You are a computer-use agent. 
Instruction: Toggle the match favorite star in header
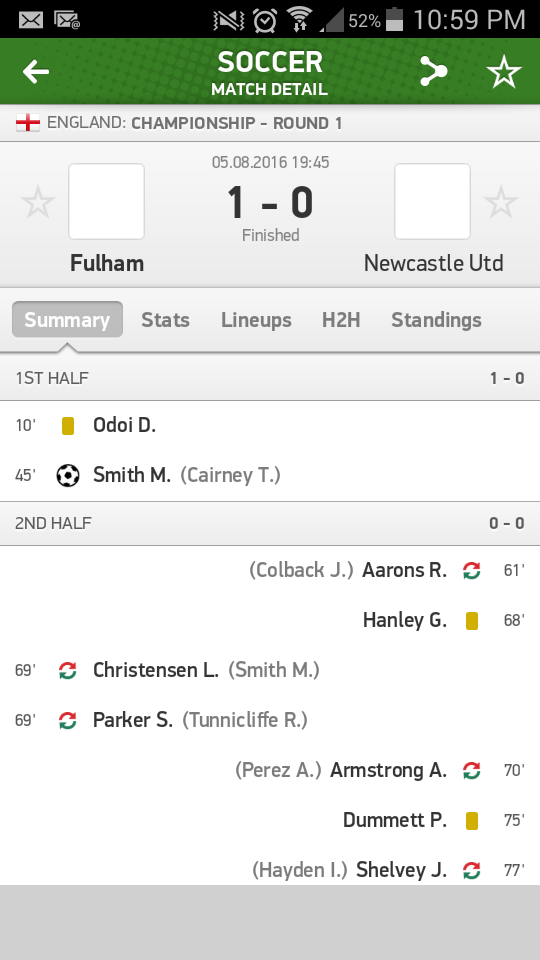pos(504,72)
